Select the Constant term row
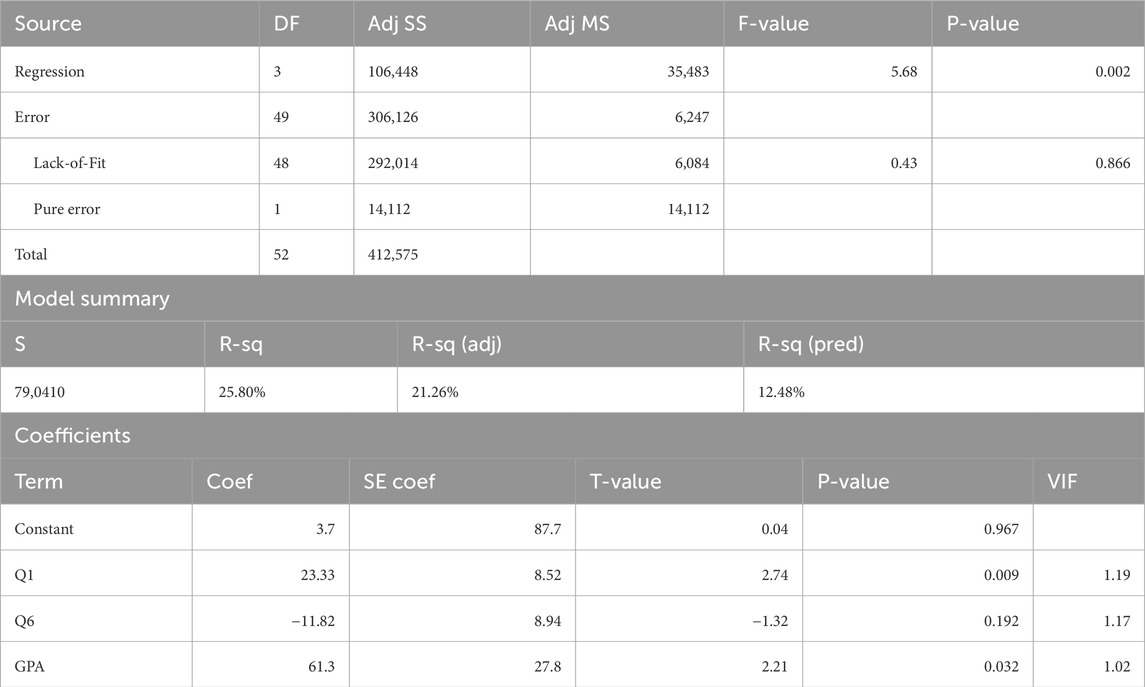Image resolution: width=1145 pixels, height=687 pixels. [44, 529]
